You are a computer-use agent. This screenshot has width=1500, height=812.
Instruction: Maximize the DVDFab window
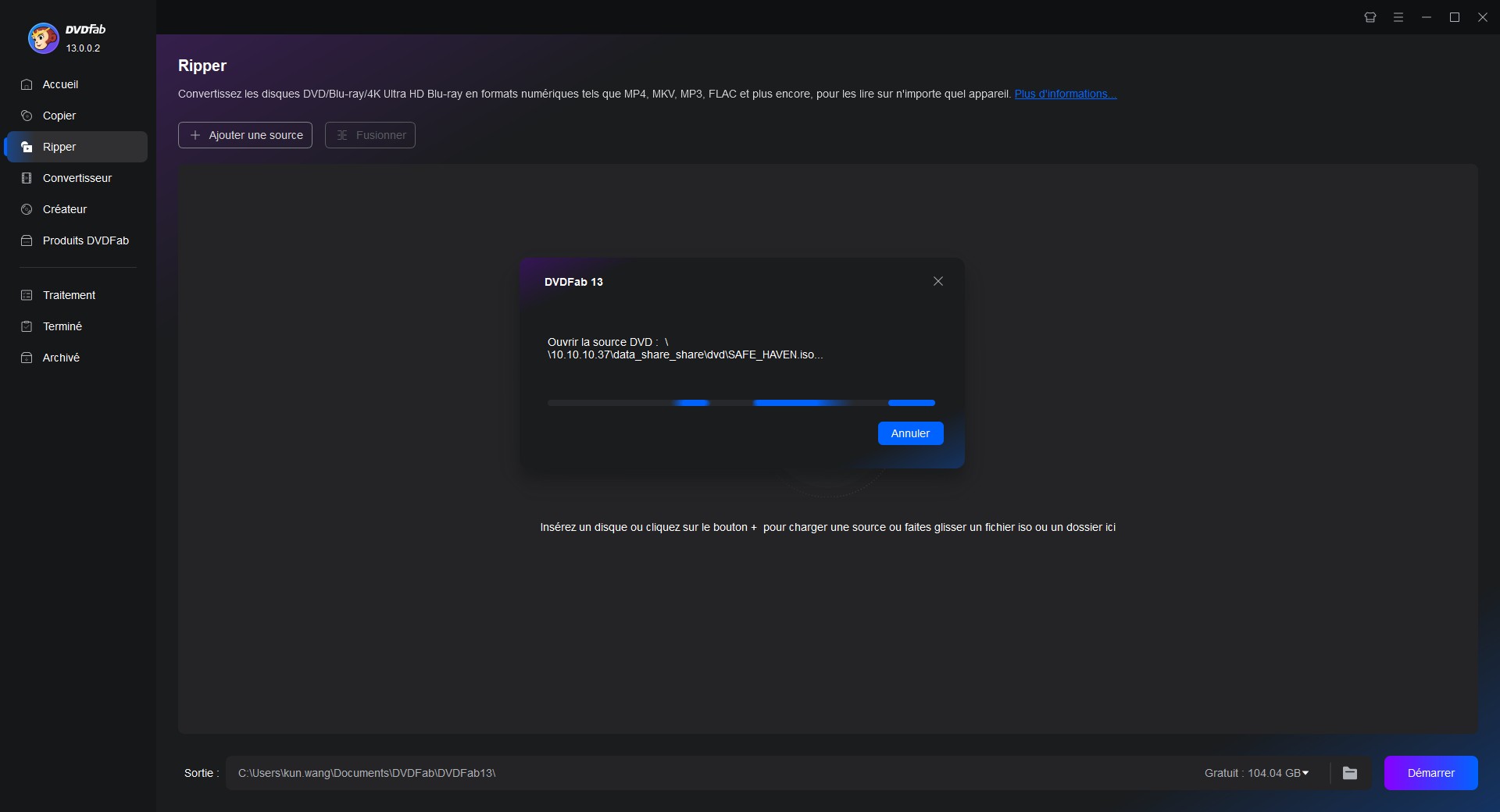[1455, 17]
